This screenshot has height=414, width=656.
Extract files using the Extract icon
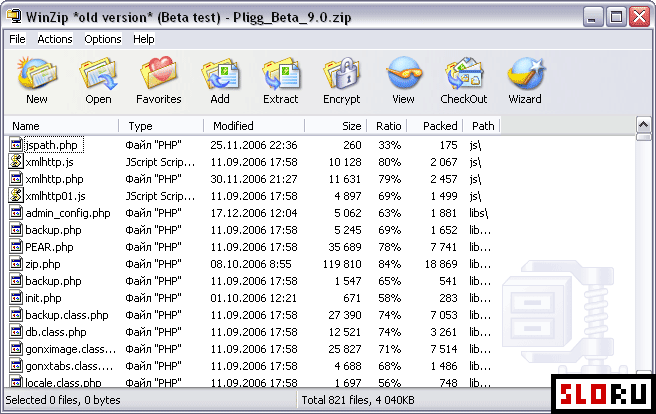click(281, 74)
